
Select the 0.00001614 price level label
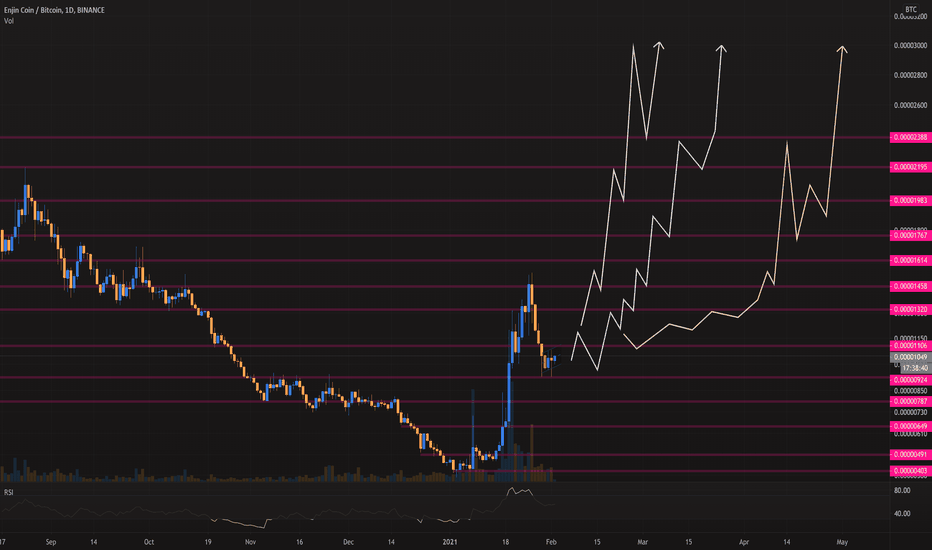909,260
